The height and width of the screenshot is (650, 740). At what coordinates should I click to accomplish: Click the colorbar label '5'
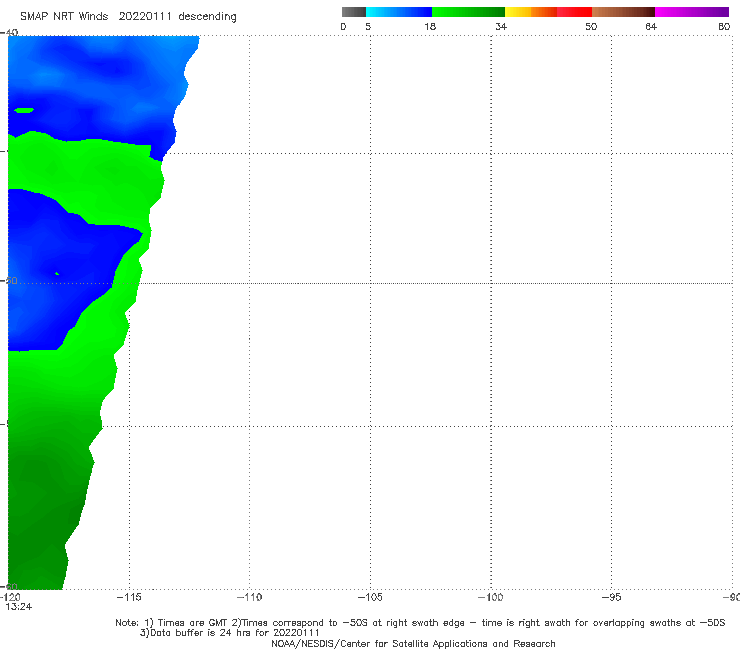(x=368, y=26)
